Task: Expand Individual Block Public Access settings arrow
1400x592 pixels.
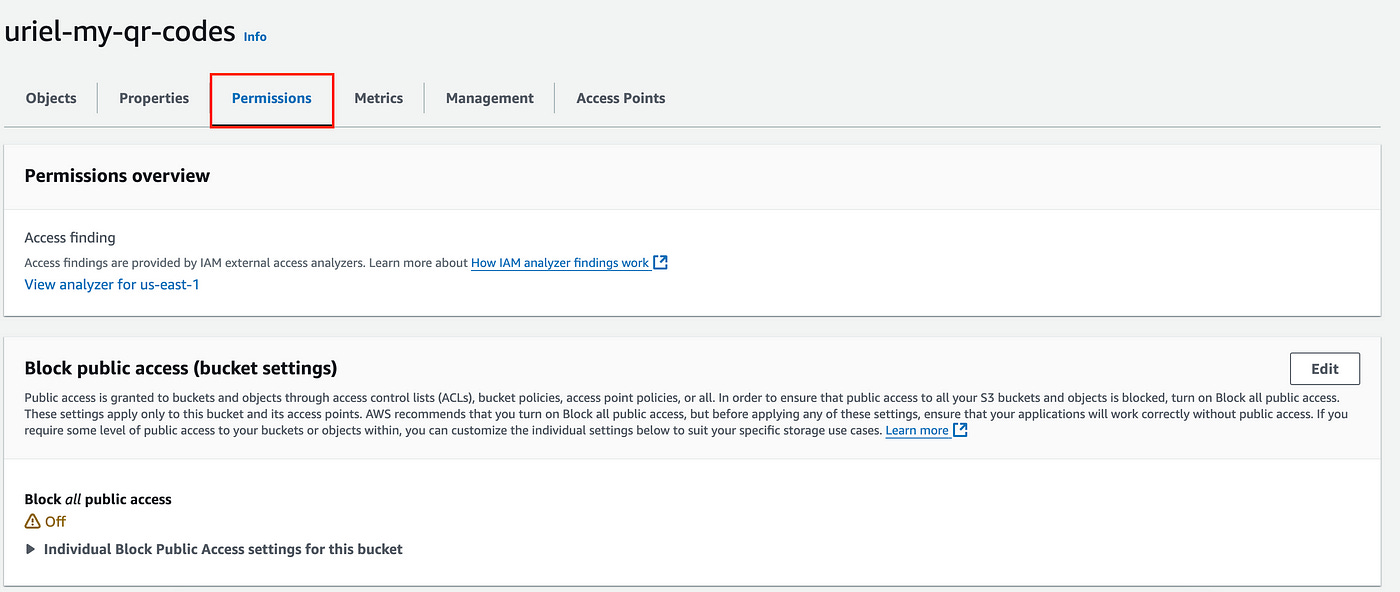Action: (31, 549)
